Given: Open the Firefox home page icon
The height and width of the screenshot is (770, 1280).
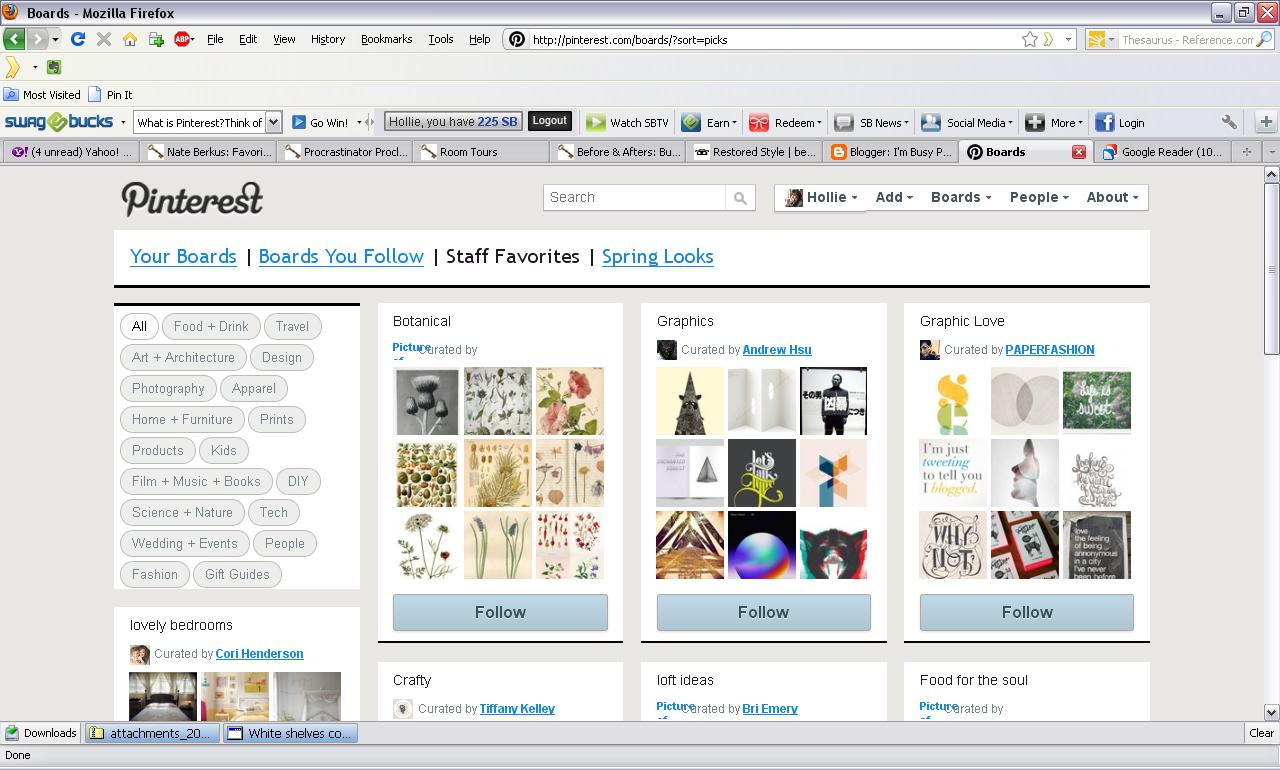Looking at the screenshot, I should (130, 39).
